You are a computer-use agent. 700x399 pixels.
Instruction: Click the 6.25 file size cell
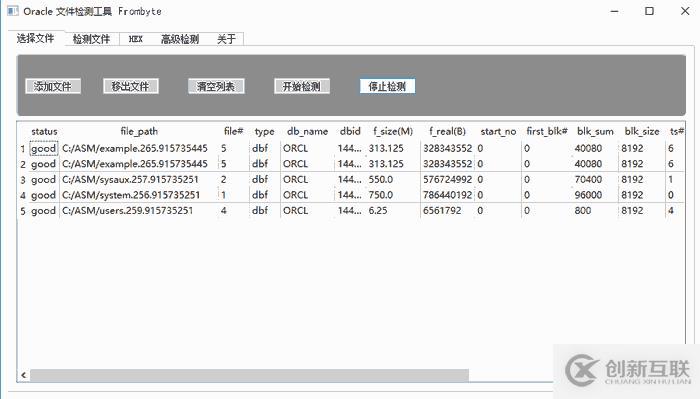(x=378, y=211)
